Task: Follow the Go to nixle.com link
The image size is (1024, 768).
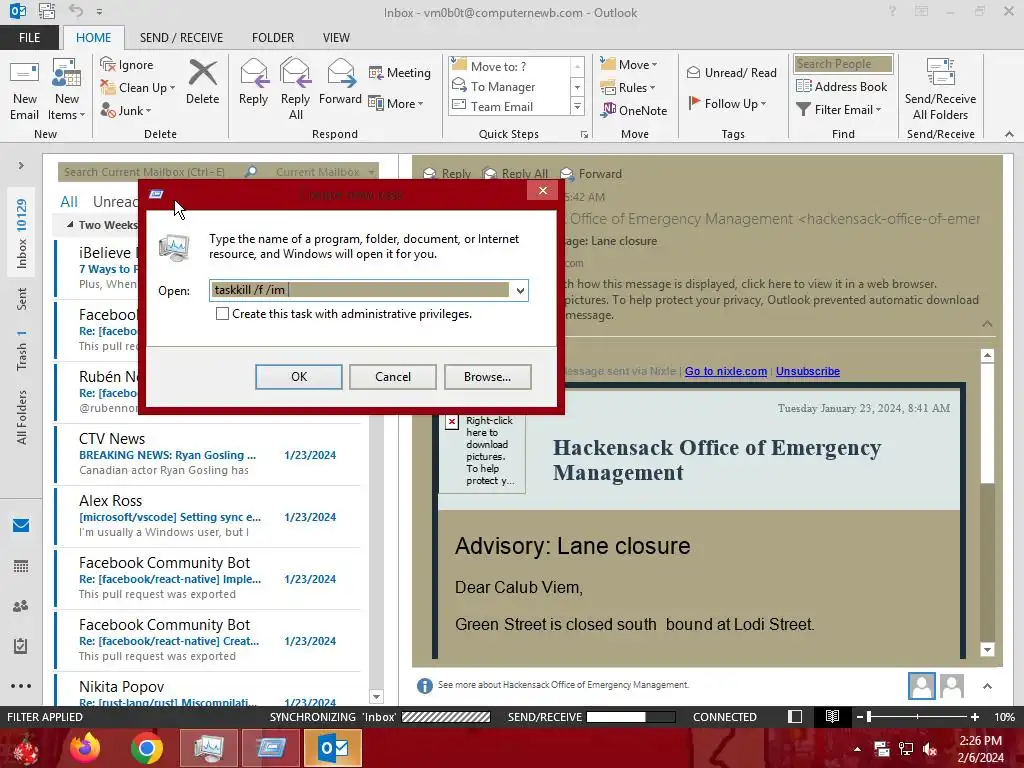Action: 726,371
